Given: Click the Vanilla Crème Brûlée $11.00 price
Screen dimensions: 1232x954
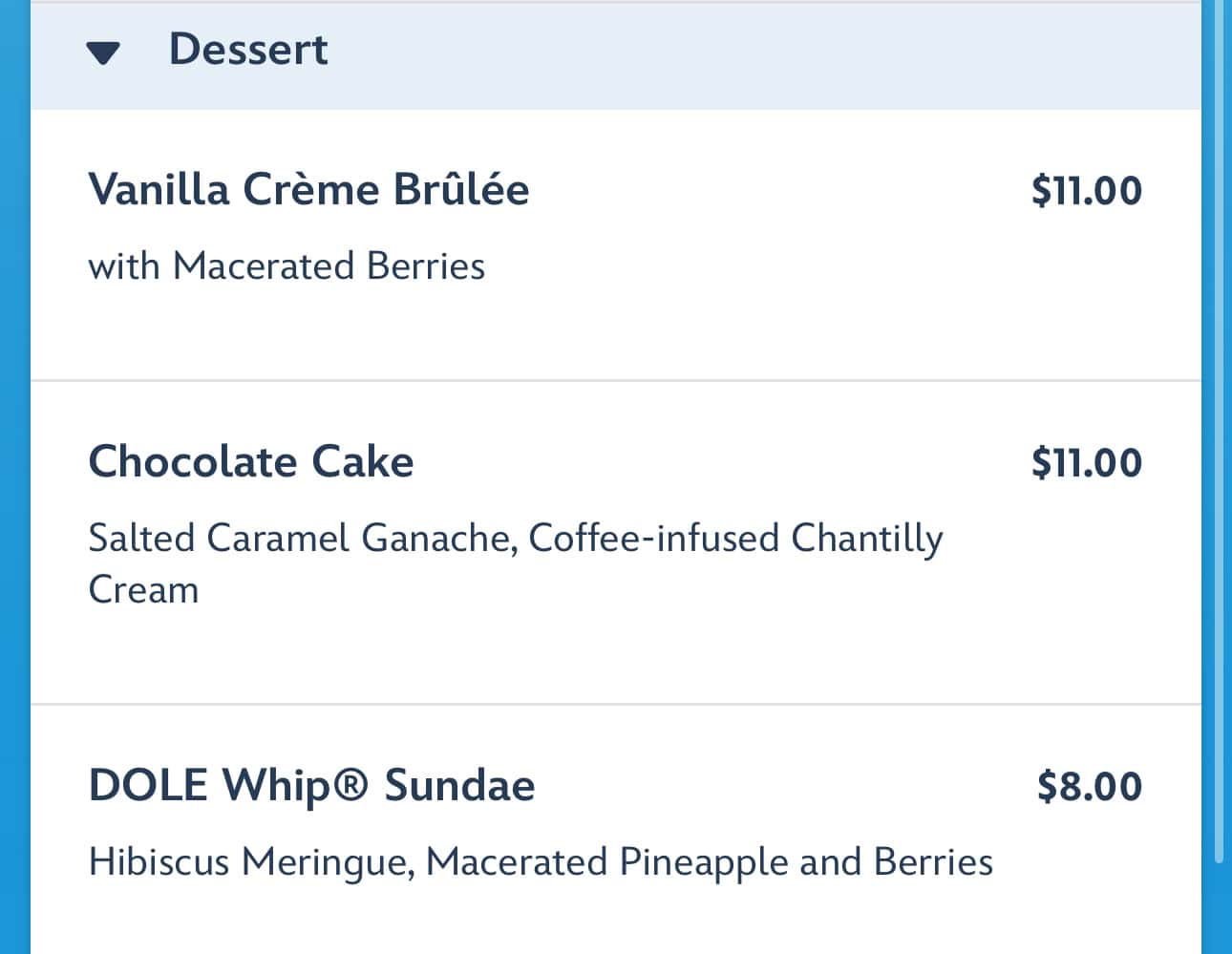Looking at the screenshot, I should (x=1086, y=190).
